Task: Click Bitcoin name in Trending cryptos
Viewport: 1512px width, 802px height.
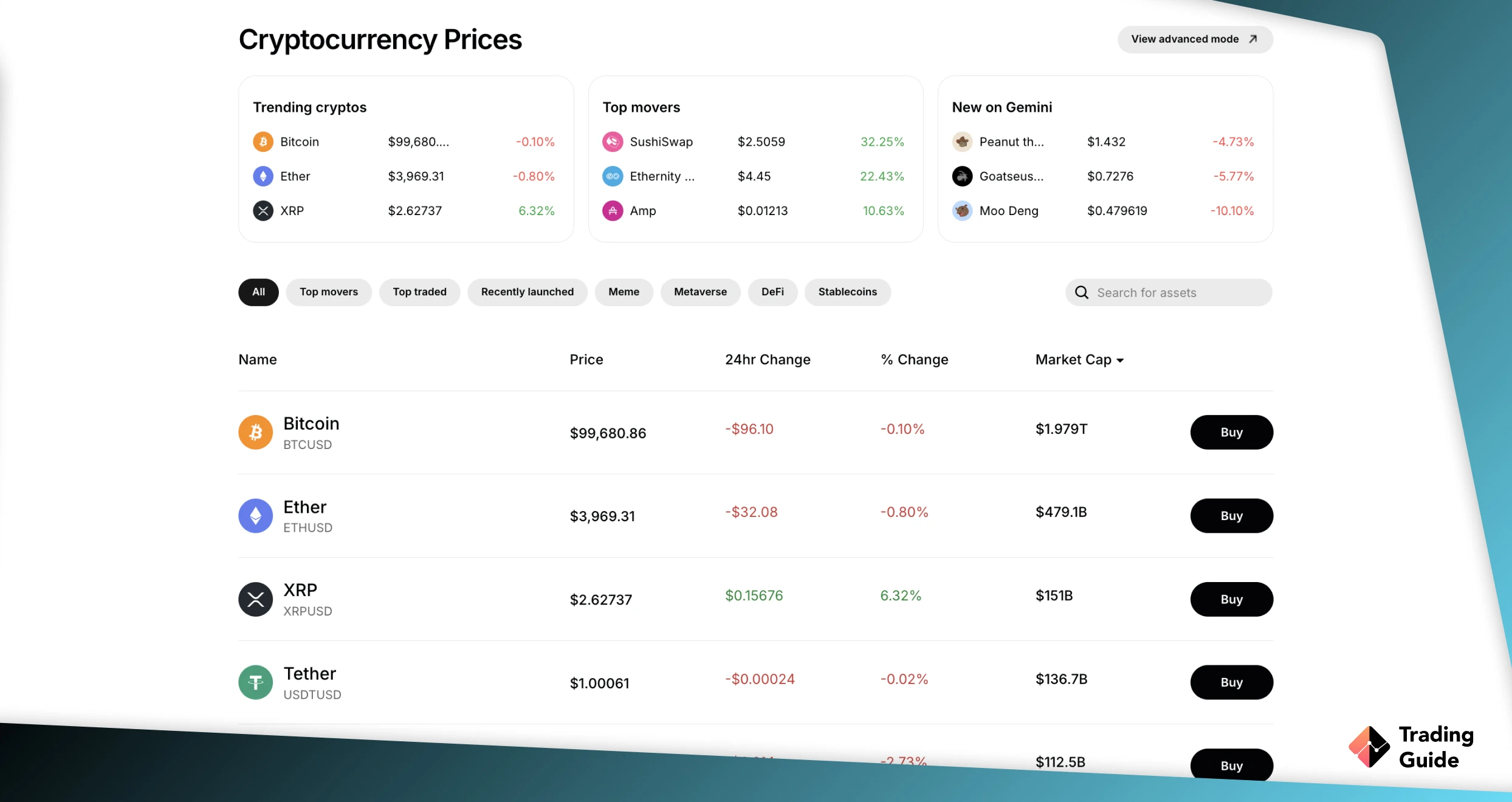Action: (x=300, y=142)
